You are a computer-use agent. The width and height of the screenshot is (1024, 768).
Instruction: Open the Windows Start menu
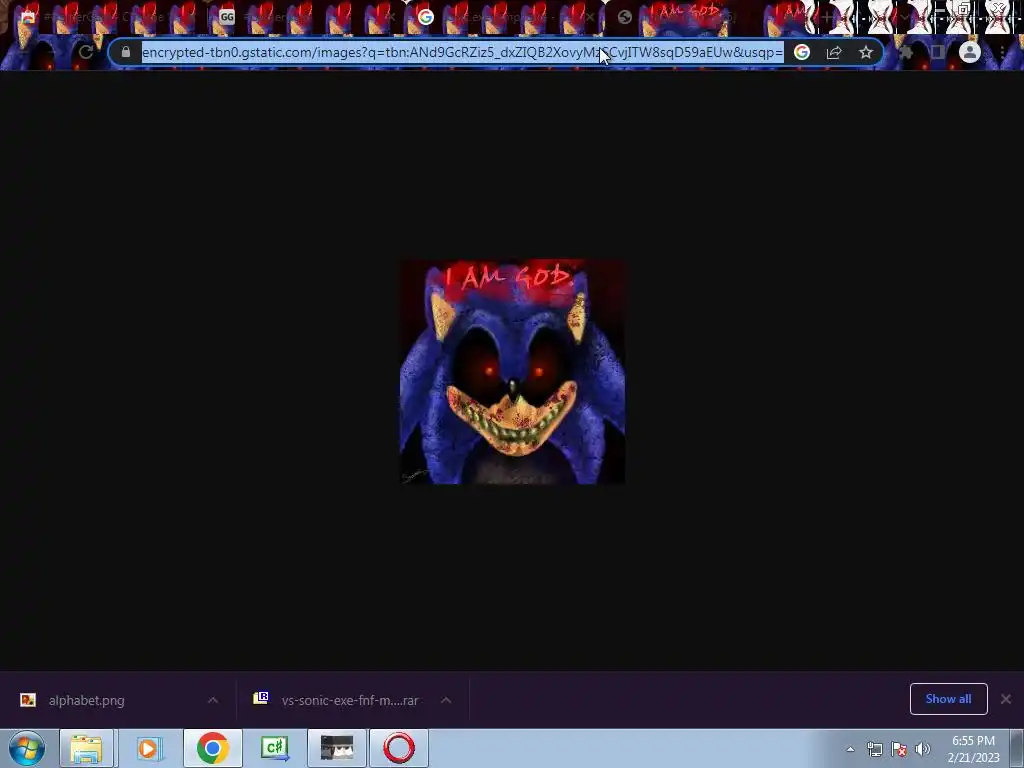point(27,748)
